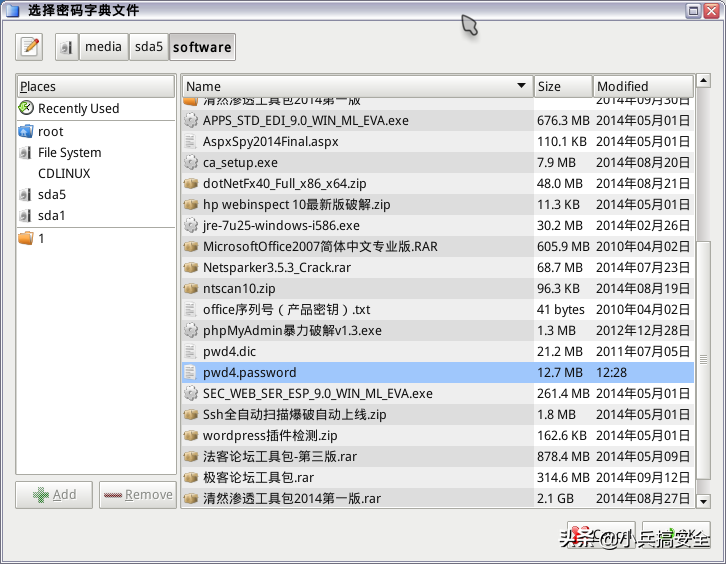Go to the media path segment
726x564 pixels.
pos(103,47)
